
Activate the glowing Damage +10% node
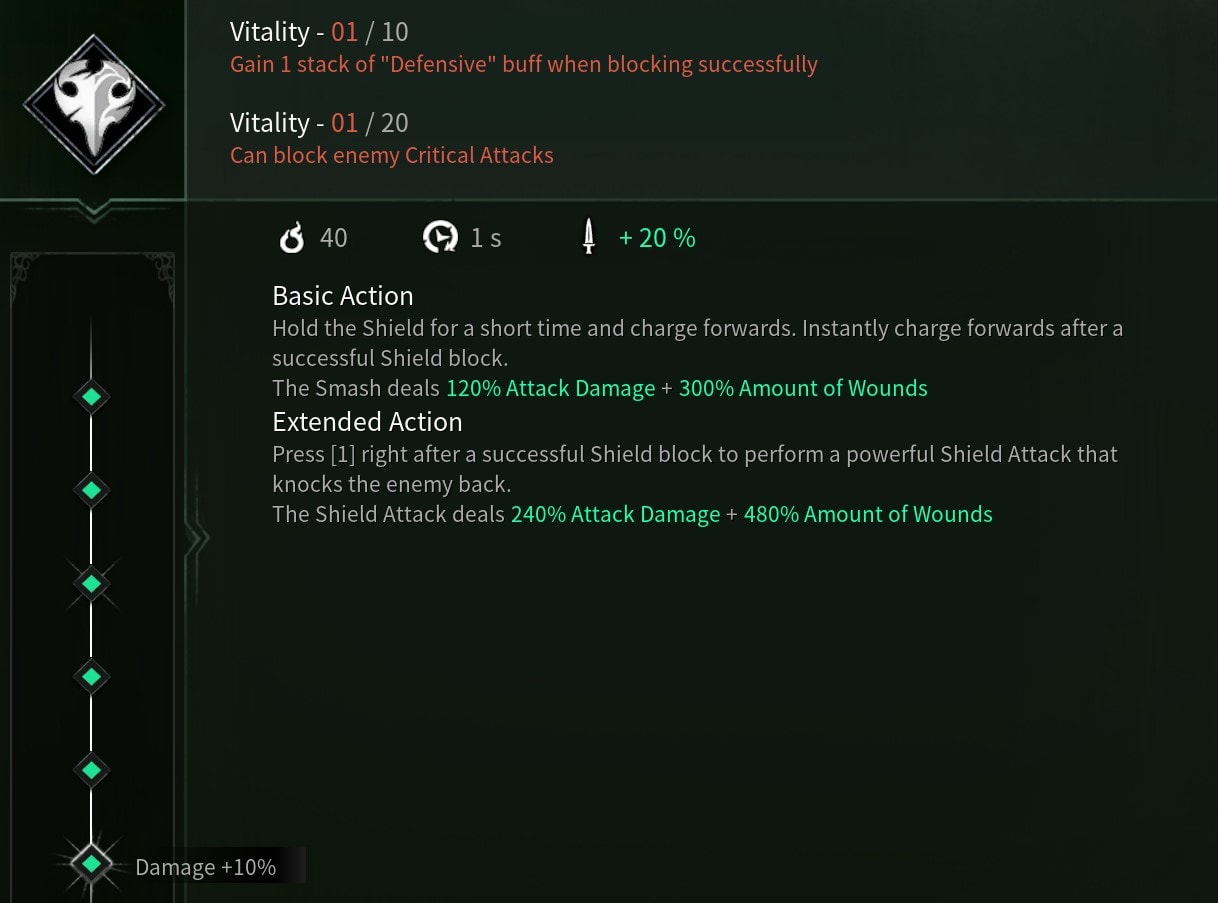[x=91, y=863]
